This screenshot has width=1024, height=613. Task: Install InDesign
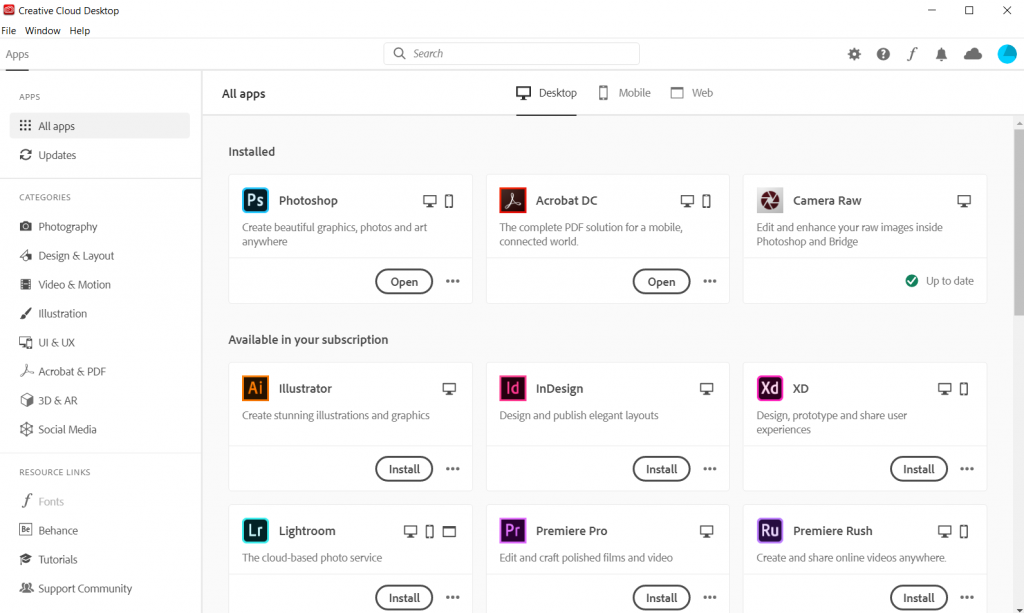(661, 469)
